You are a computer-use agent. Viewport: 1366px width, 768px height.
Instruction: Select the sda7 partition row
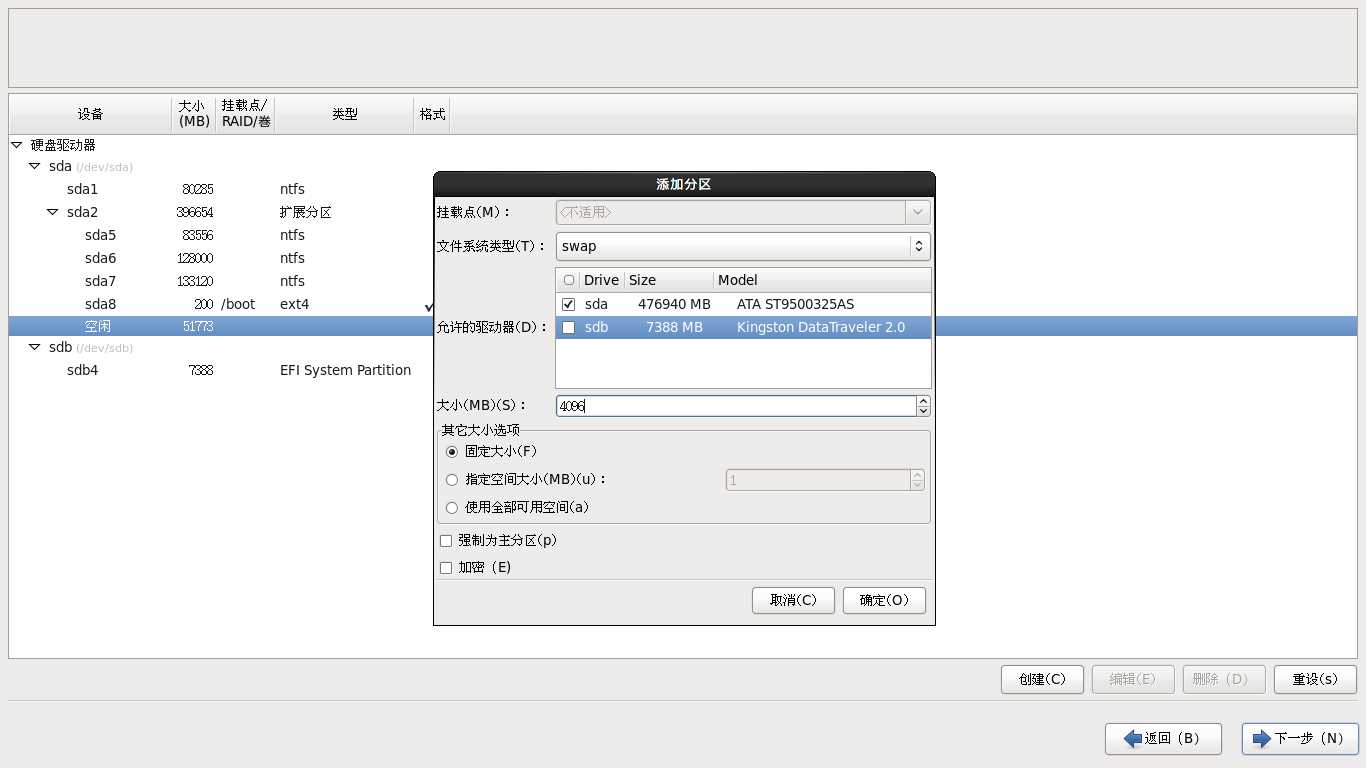pyautogui.click(x=683, y=281)
